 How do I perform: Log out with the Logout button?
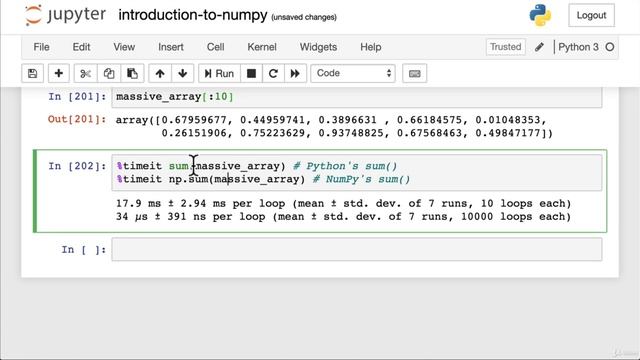click(591, 15)
